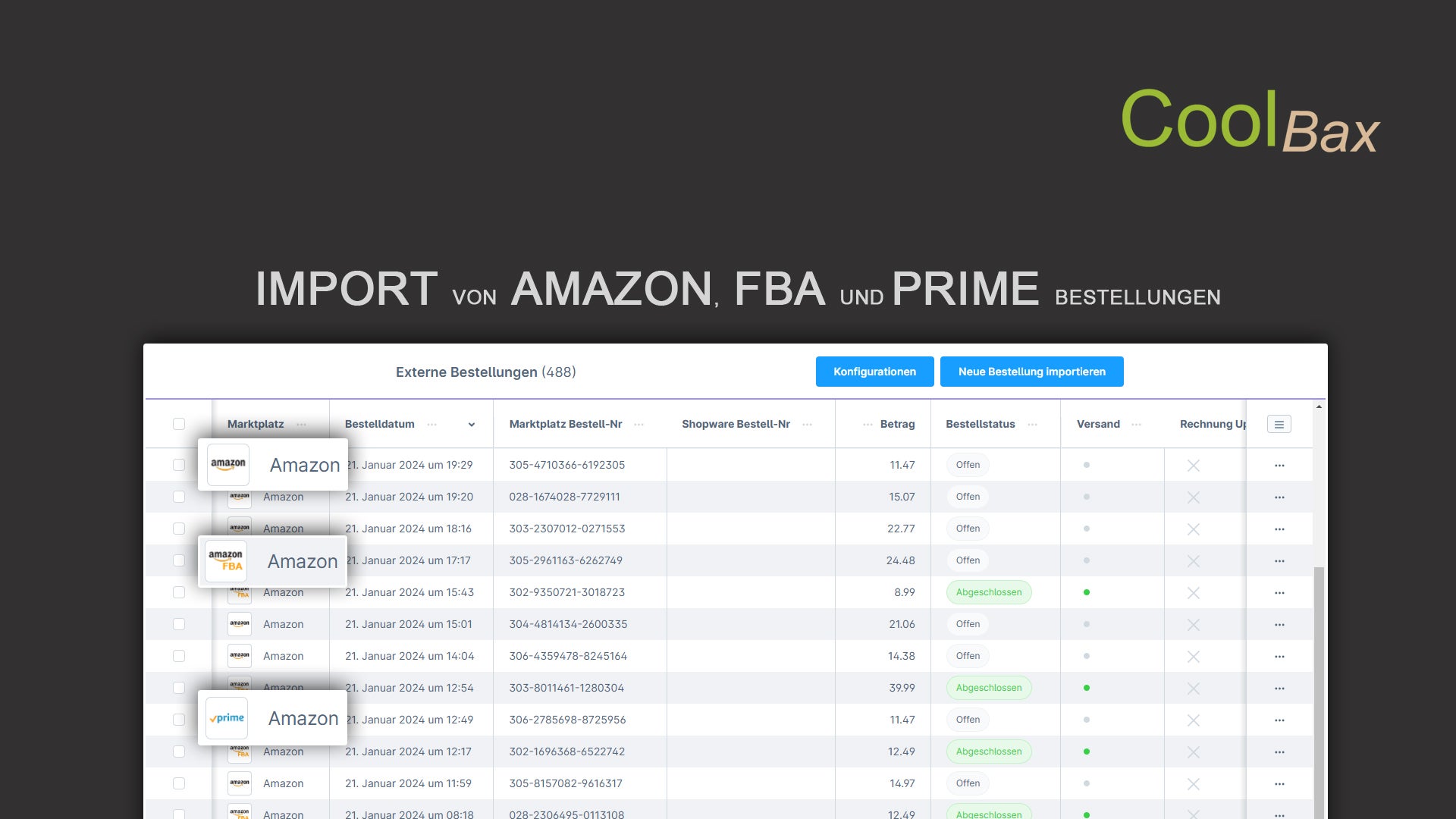1456x819 pixels.
Task: Open row actions for order 302-9350721-3018723
Action: [1279, 593]
